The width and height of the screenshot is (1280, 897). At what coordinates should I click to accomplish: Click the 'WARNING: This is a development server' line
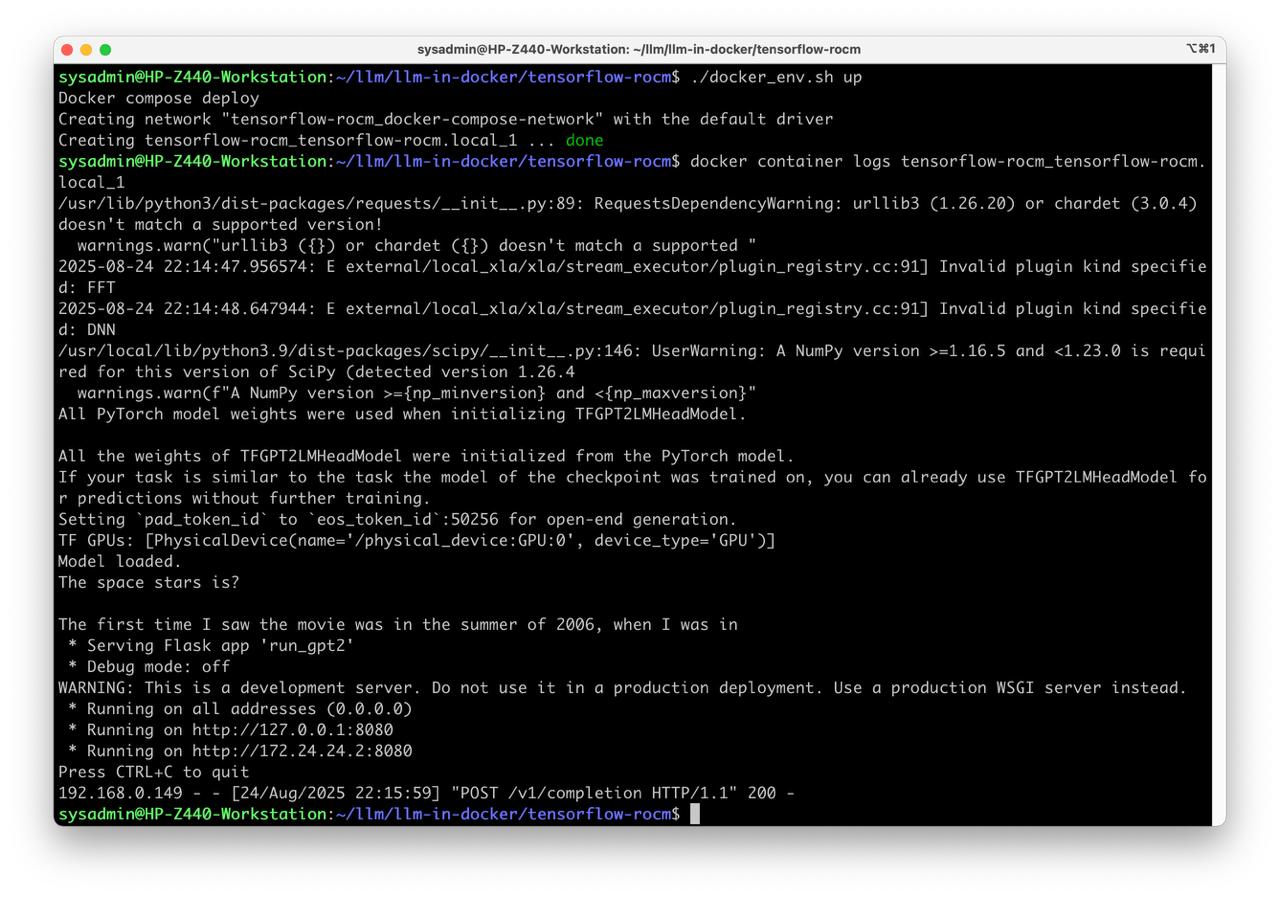click(622, 687)
